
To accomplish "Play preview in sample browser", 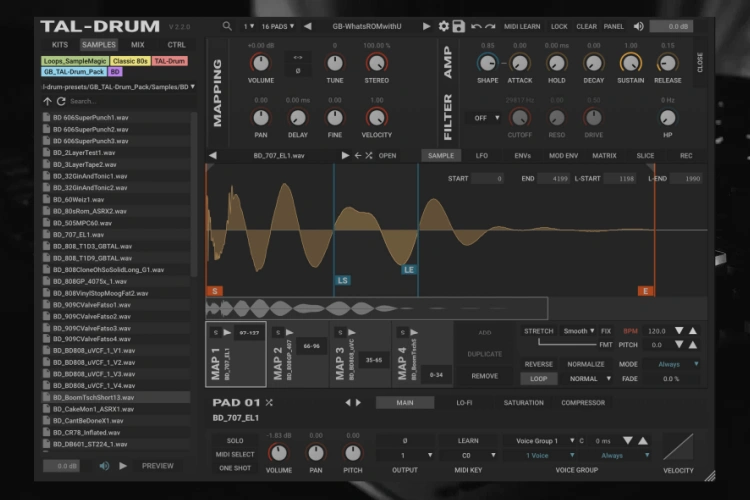I will tap(123, 465).
